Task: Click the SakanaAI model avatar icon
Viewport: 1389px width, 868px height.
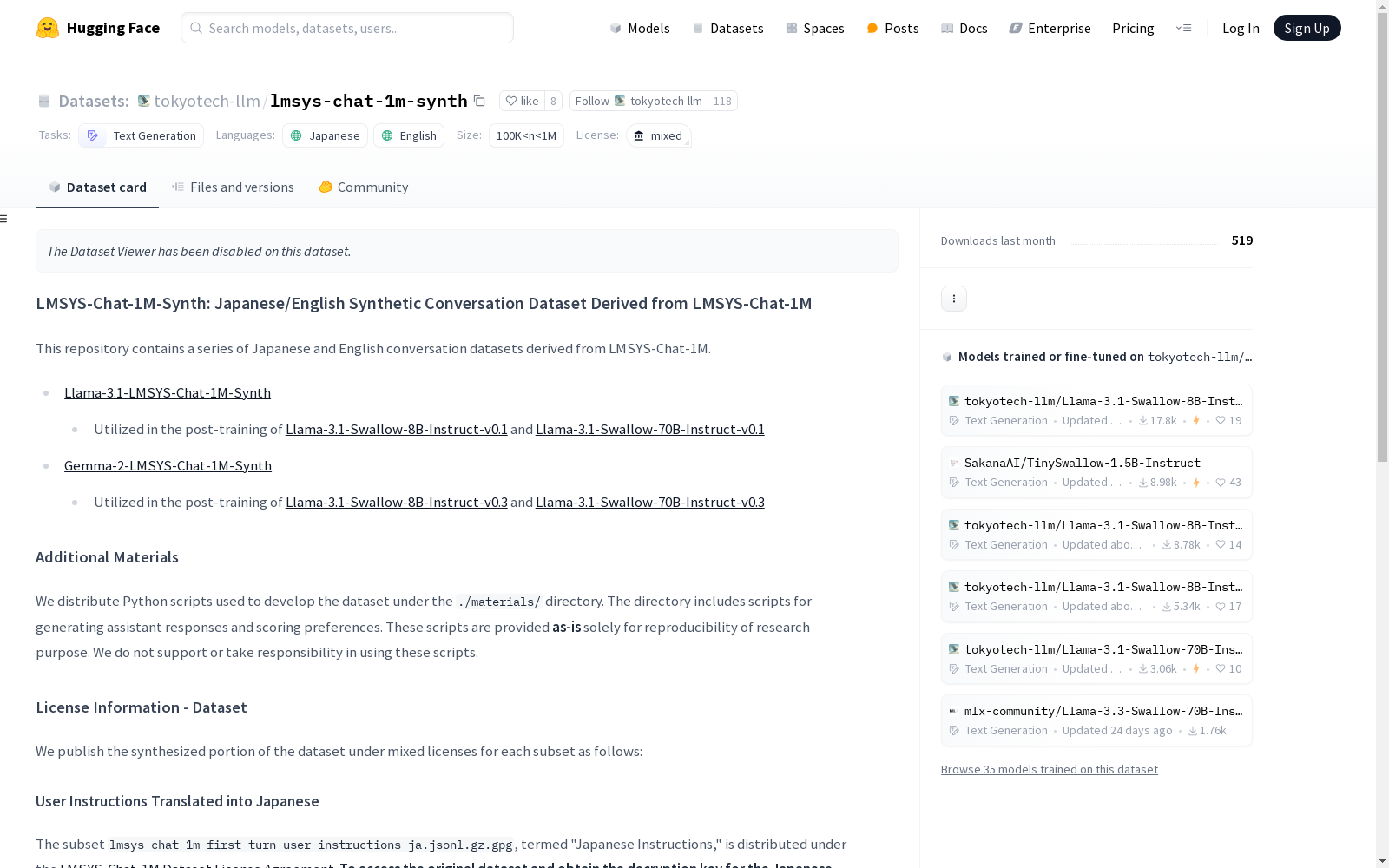Action: coord(954,464)
